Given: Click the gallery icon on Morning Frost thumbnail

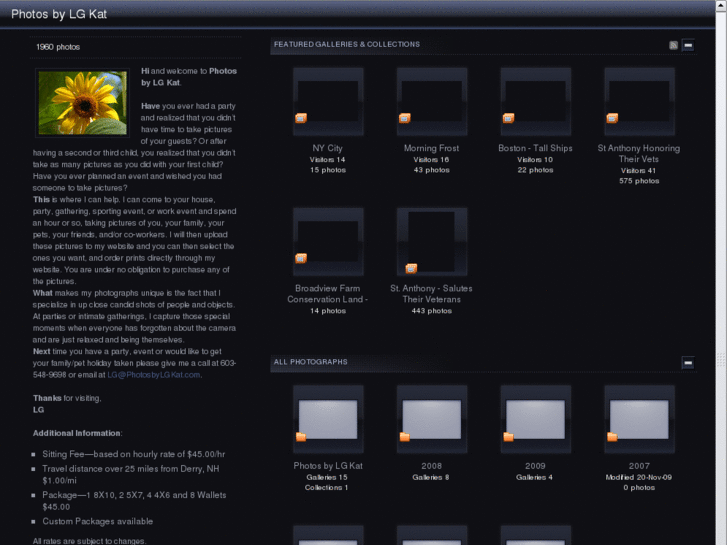Looking at the screenshot, I should pyautogui.click(x=405, y=118).
